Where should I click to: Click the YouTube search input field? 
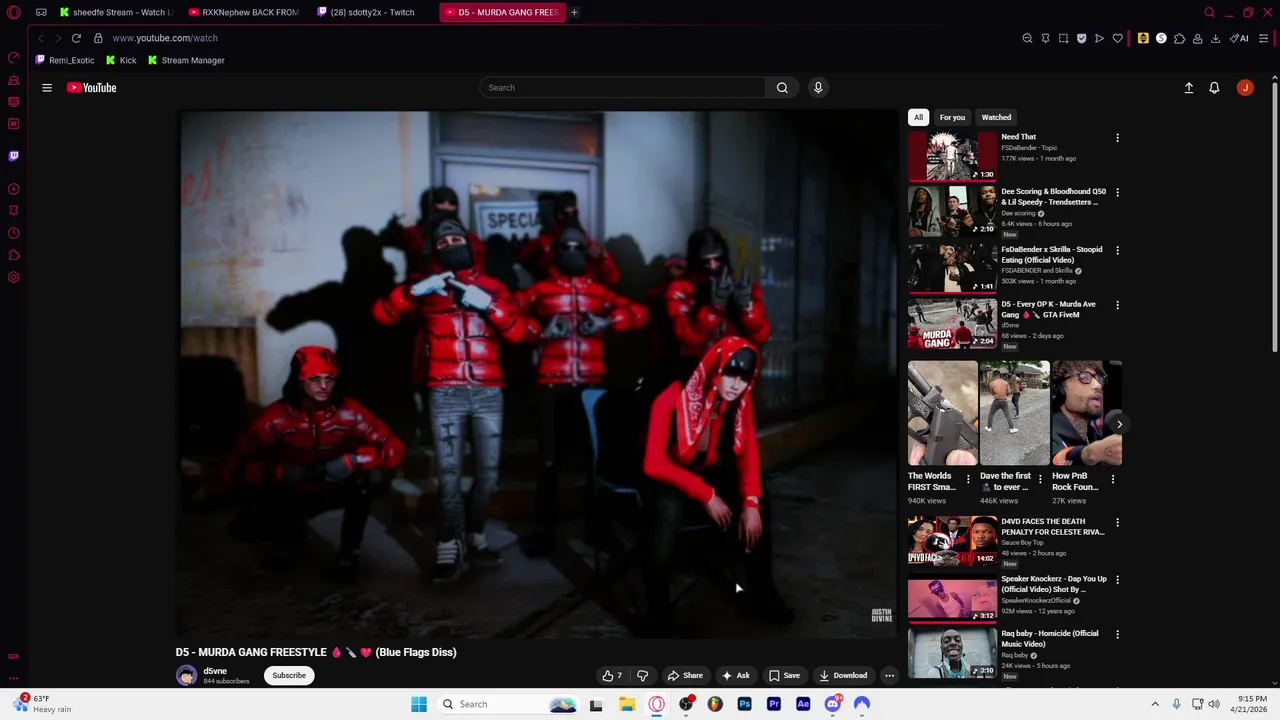click(623, 88)
